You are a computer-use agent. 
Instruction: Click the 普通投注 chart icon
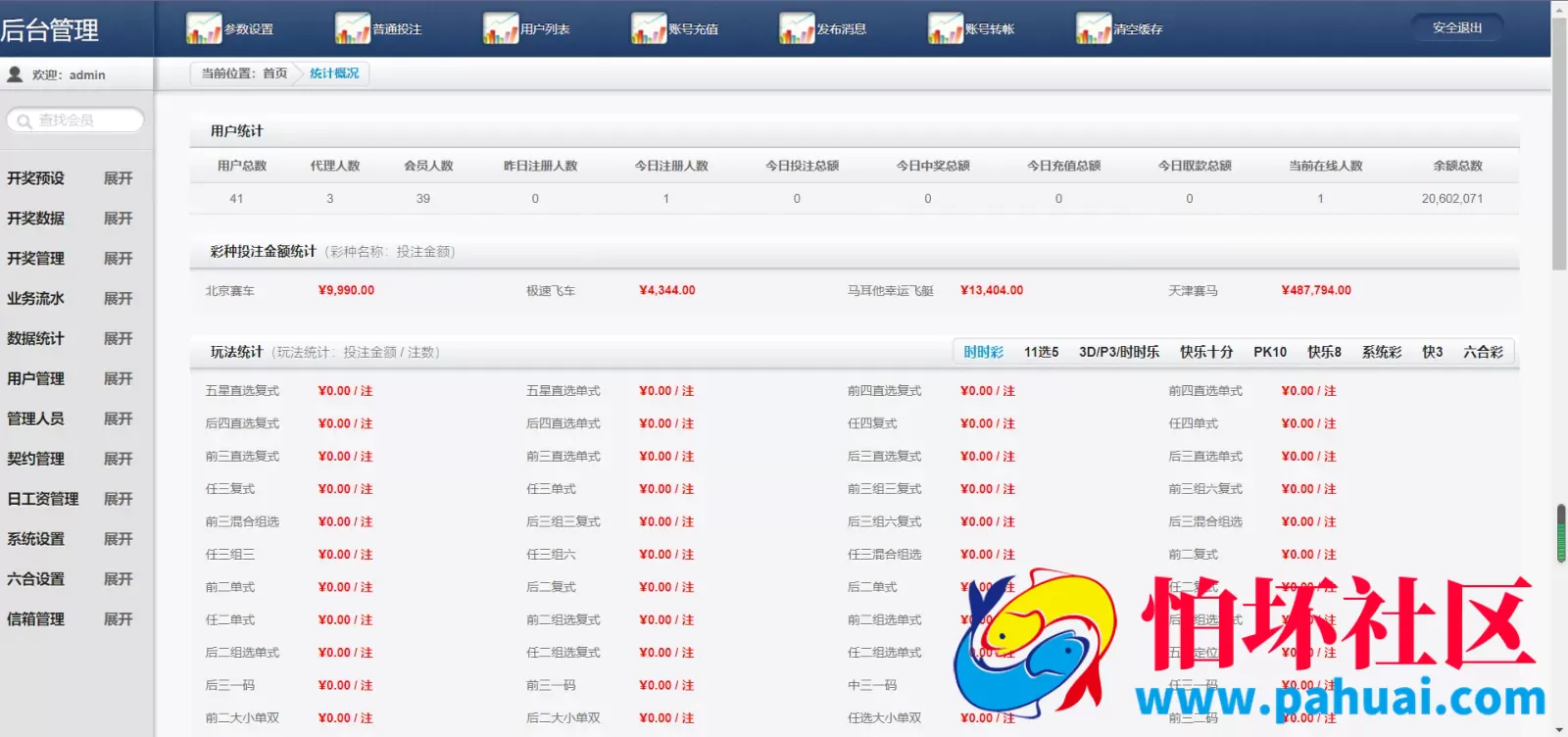[353, 28]
